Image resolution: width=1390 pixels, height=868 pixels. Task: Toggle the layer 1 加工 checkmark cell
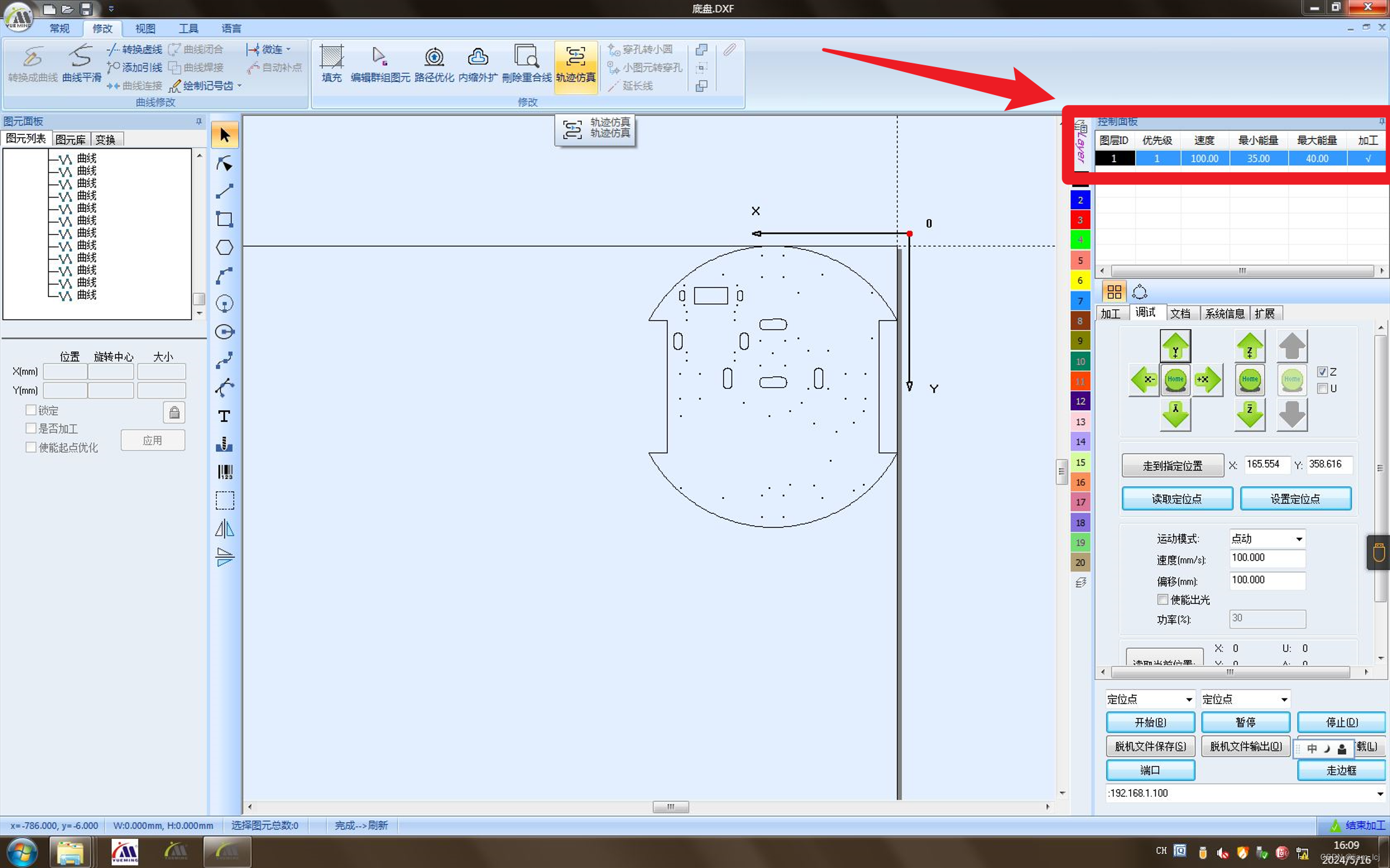point(1367,158)
